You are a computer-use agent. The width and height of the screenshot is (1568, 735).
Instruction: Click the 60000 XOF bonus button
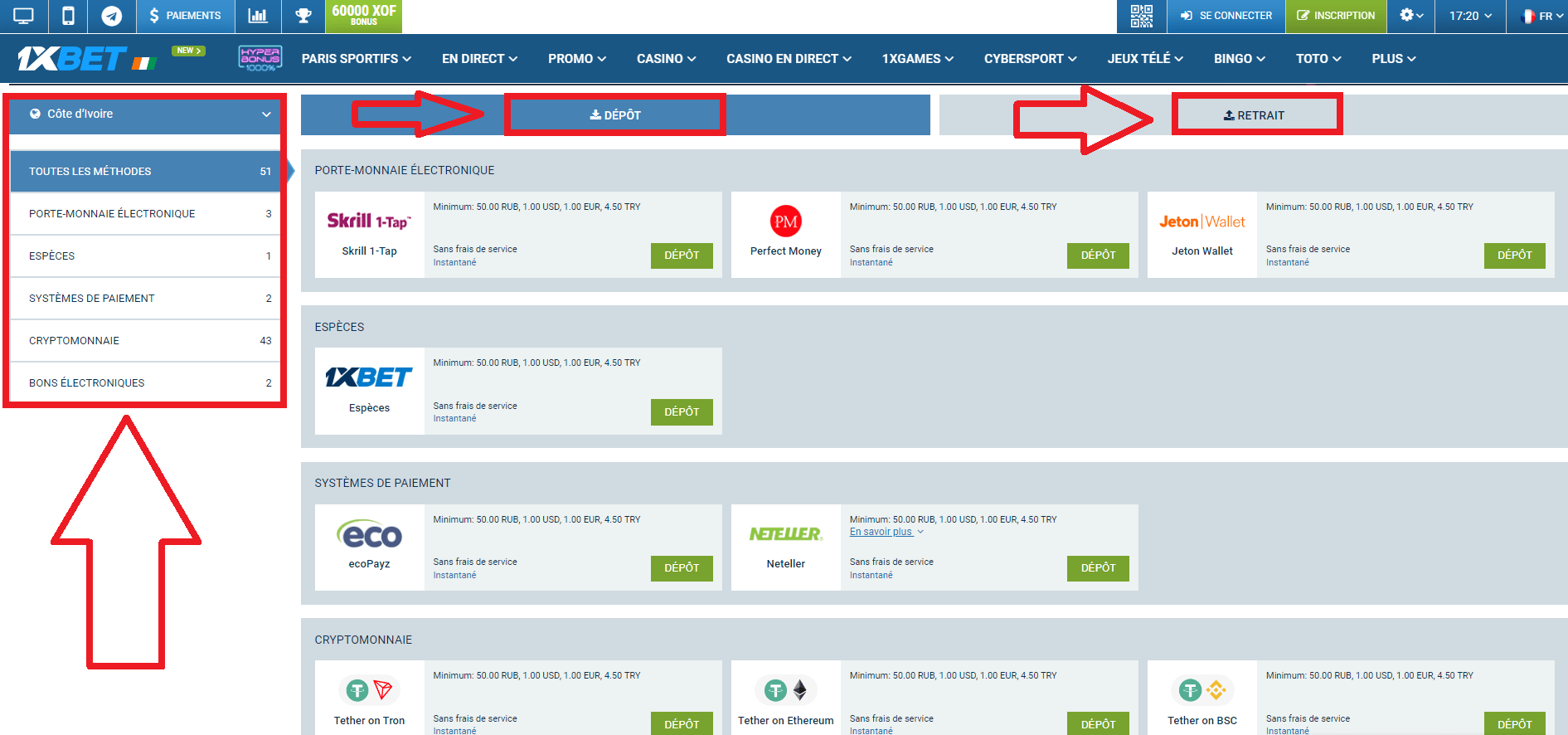363,16
